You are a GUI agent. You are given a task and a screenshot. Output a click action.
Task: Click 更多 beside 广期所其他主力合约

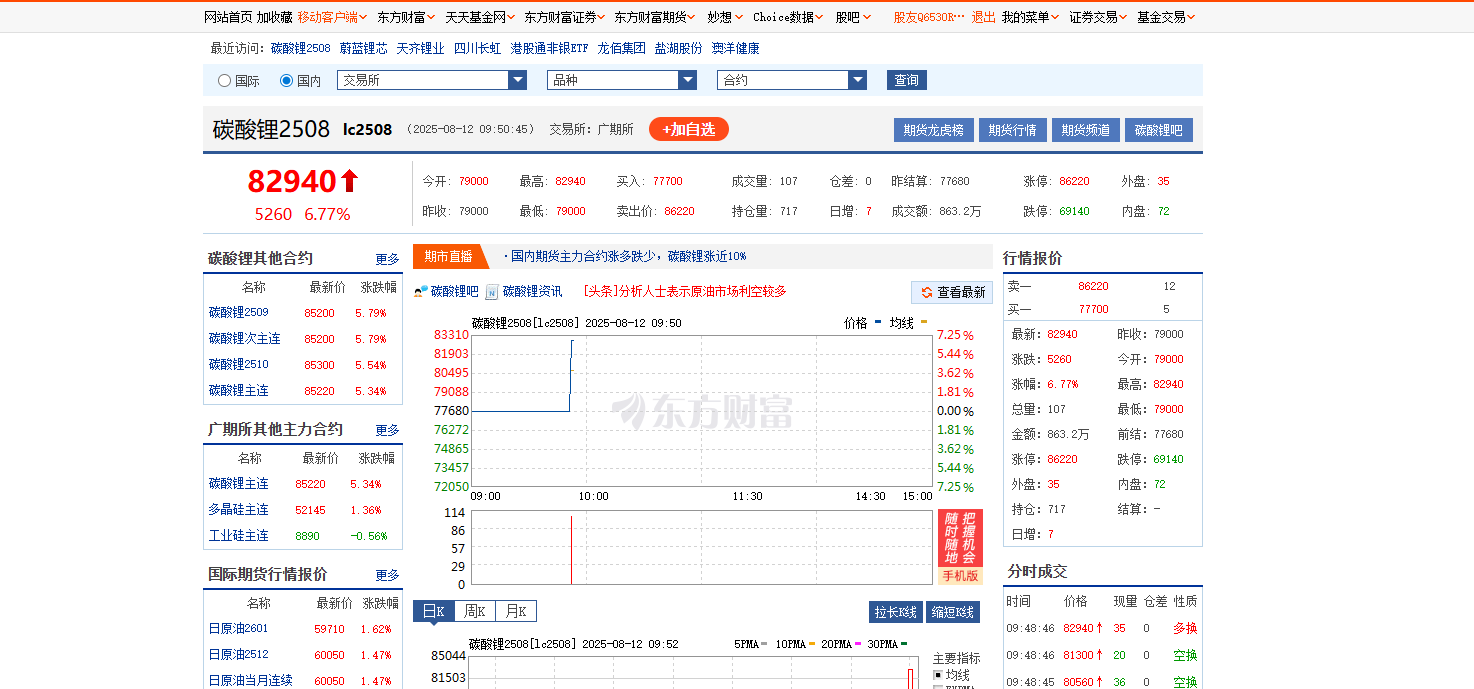387,430
